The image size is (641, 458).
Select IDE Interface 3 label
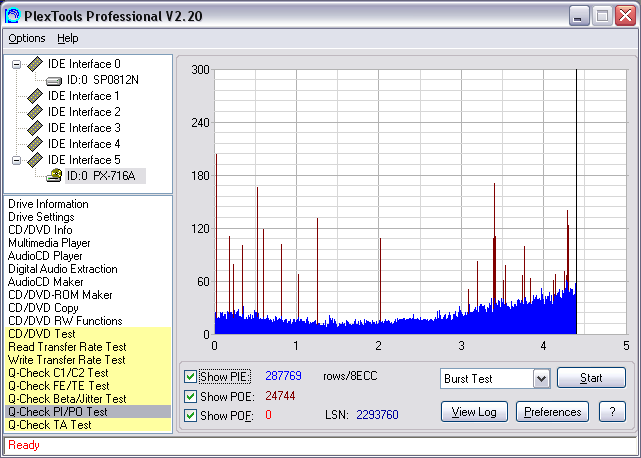click(x=84, y=128)
